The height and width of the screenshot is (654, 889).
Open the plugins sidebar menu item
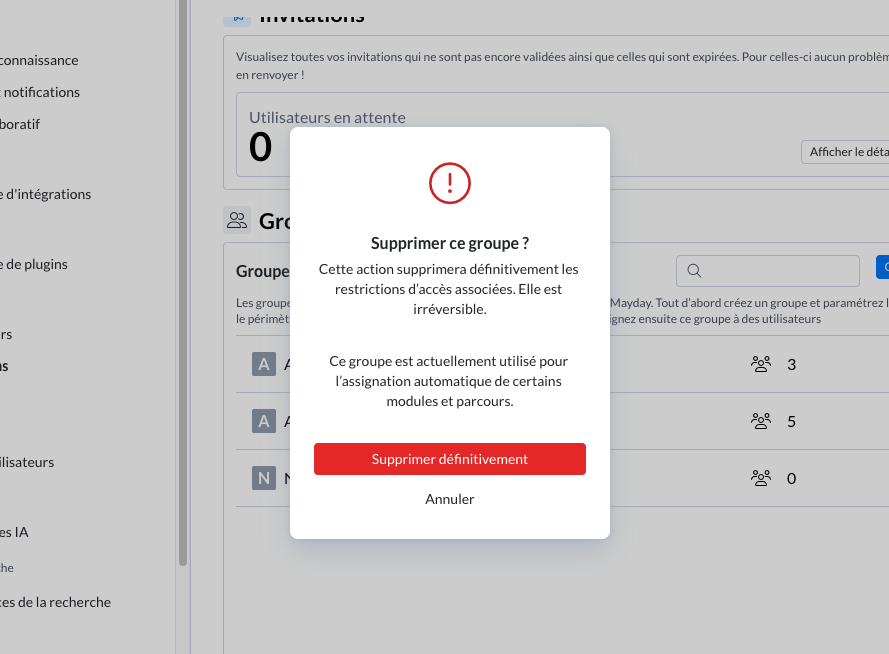[x=36, y=264]
